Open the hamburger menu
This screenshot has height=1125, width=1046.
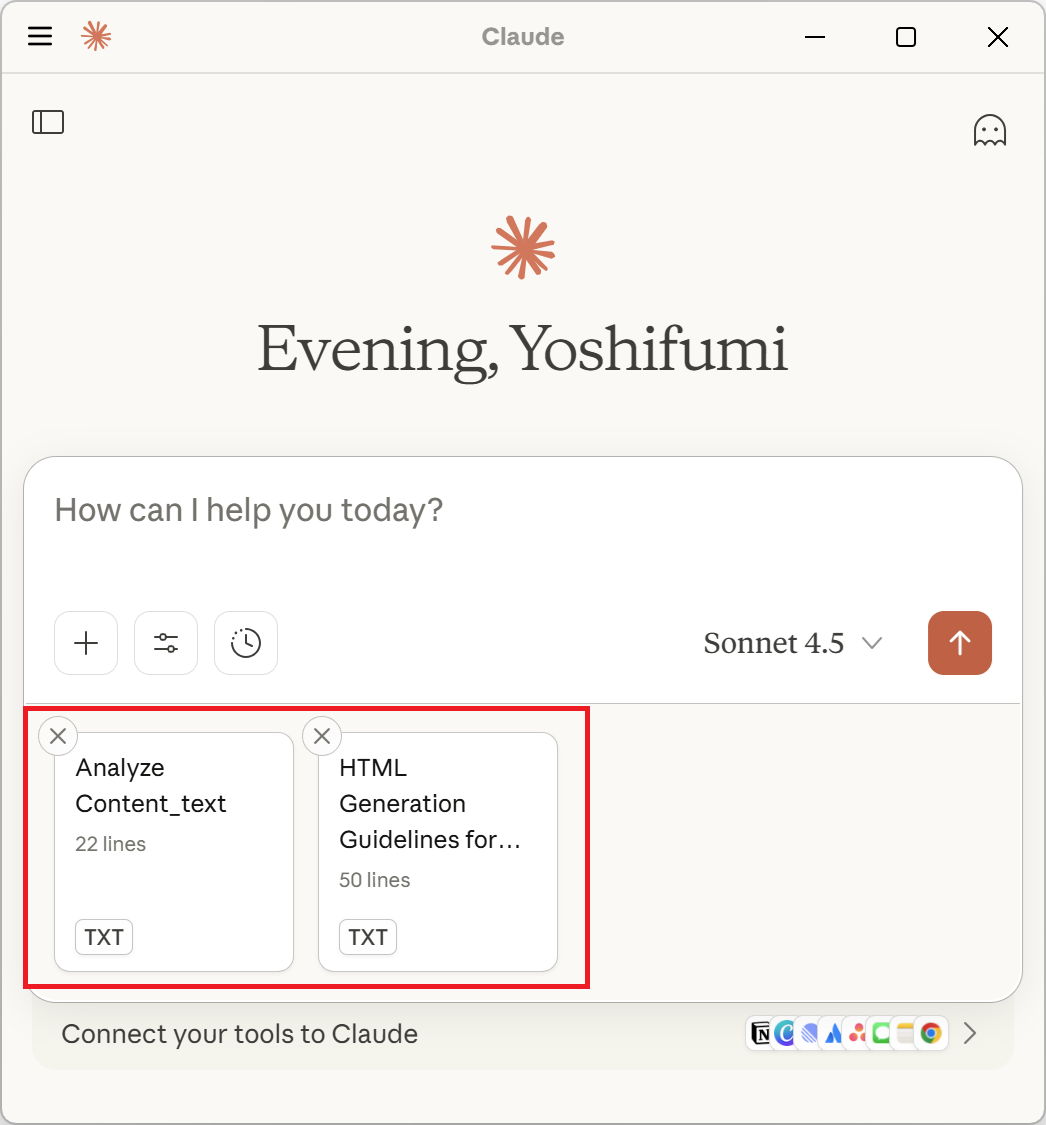pyautogui.click(x=39, y=36)
